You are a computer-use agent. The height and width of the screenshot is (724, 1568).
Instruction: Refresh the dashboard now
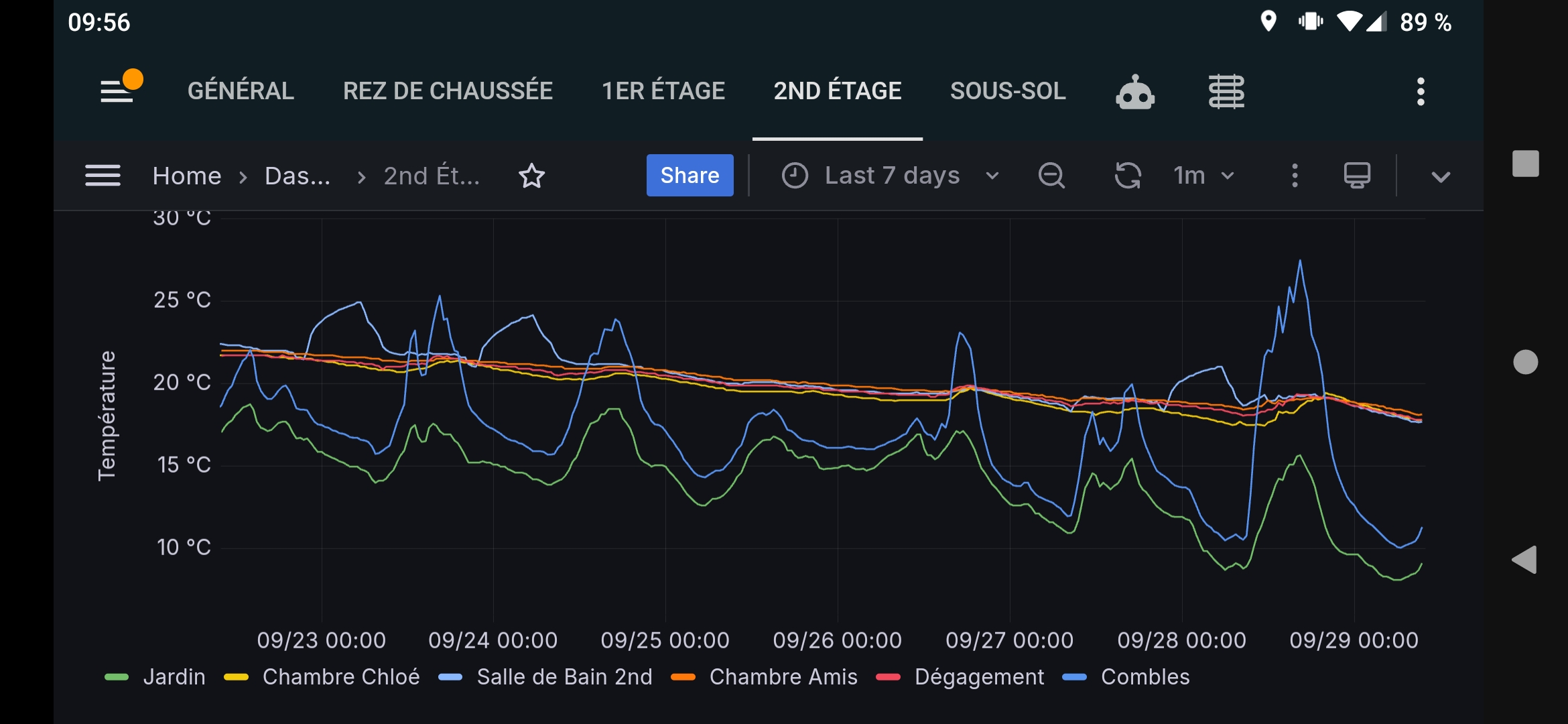coord(1128,176)
